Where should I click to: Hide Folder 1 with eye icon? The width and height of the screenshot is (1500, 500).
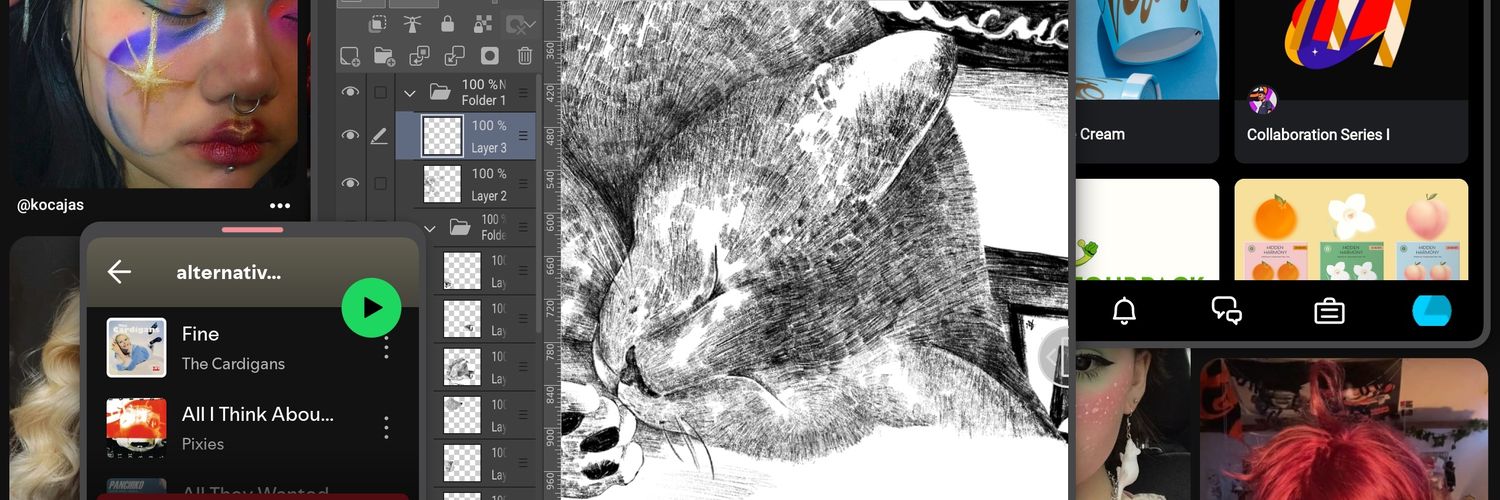pyautogui.click(x=350, y=92)
